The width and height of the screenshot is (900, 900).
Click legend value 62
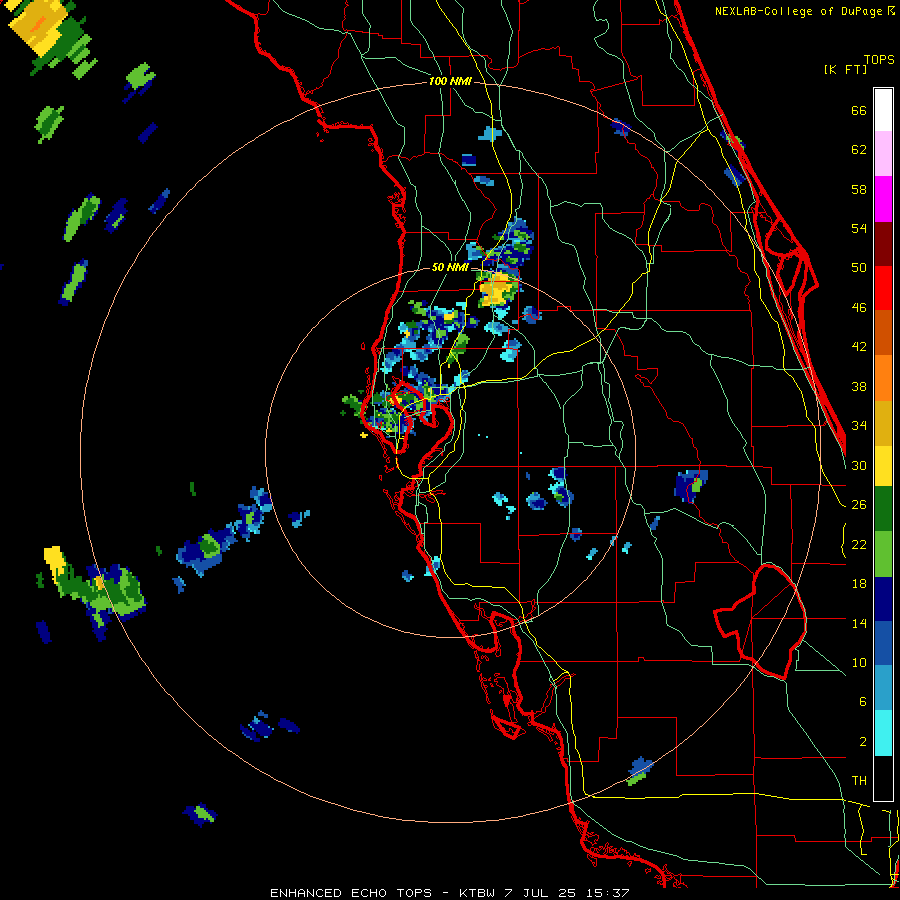point(859,150)
